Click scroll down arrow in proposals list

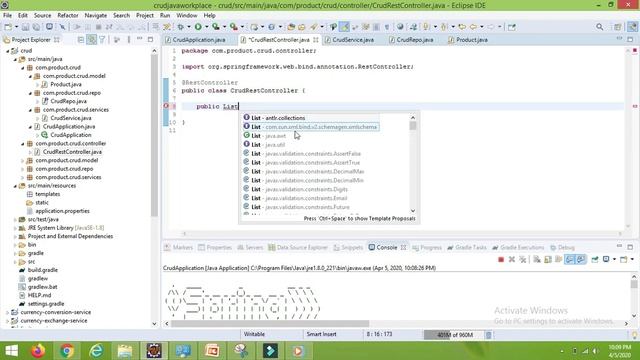pos(413,211)
